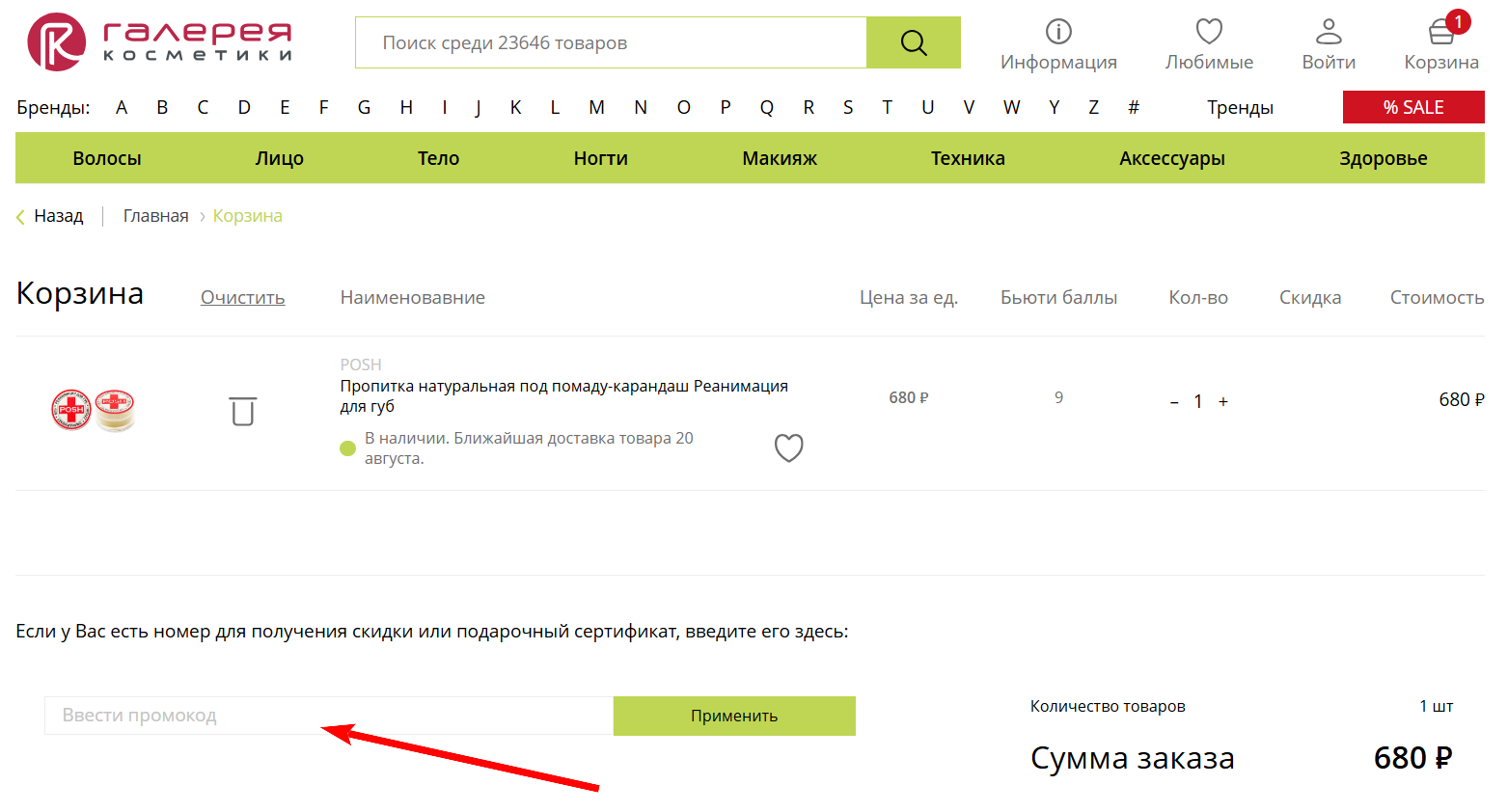Go back using the Назад link
The height and width of the screenshot is (812, 1508).
[58, 216]
